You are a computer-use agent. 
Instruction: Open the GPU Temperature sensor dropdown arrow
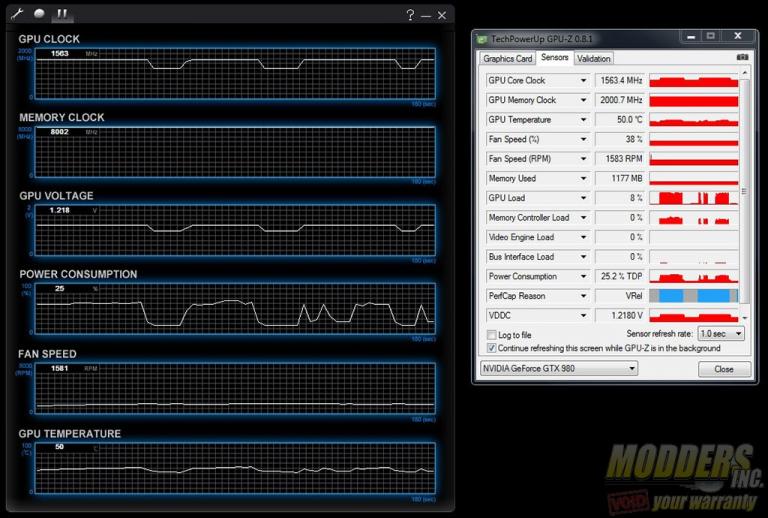[x=583, y=119]
